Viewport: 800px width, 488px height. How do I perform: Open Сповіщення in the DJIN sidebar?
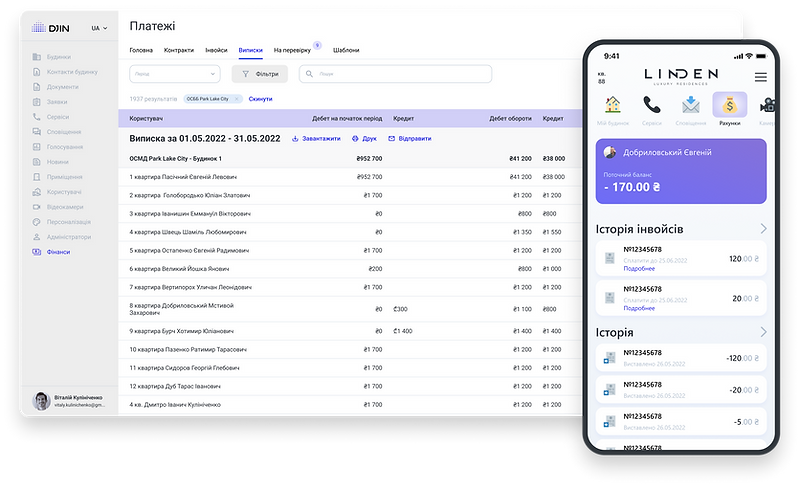tap(57, 132)
